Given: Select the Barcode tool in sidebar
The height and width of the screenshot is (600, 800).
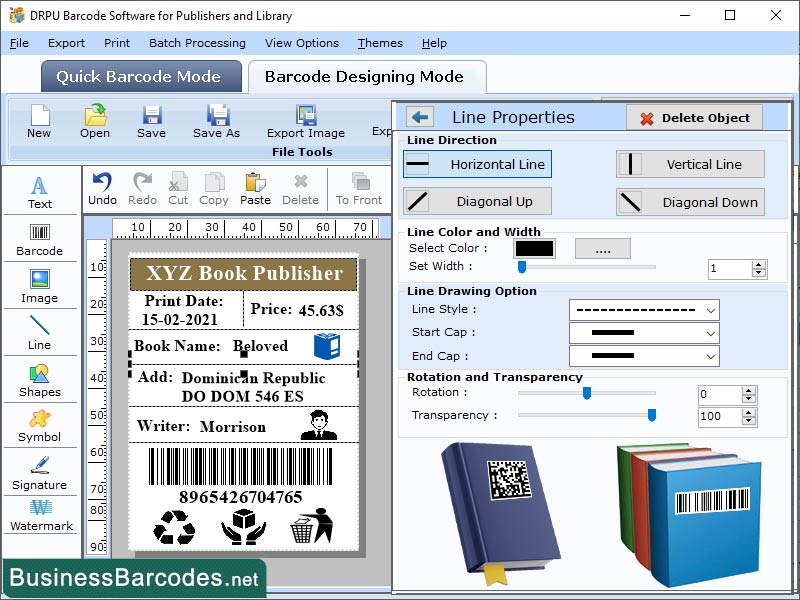Looking at the screenshot, I should 40,240.
